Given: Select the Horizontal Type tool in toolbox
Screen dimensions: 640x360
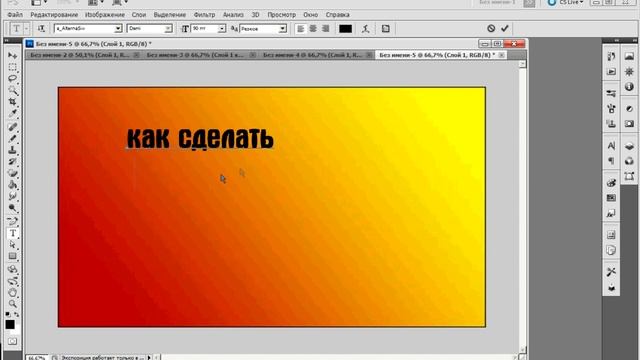Looking at the screenshot, I should tap(13, 233).
